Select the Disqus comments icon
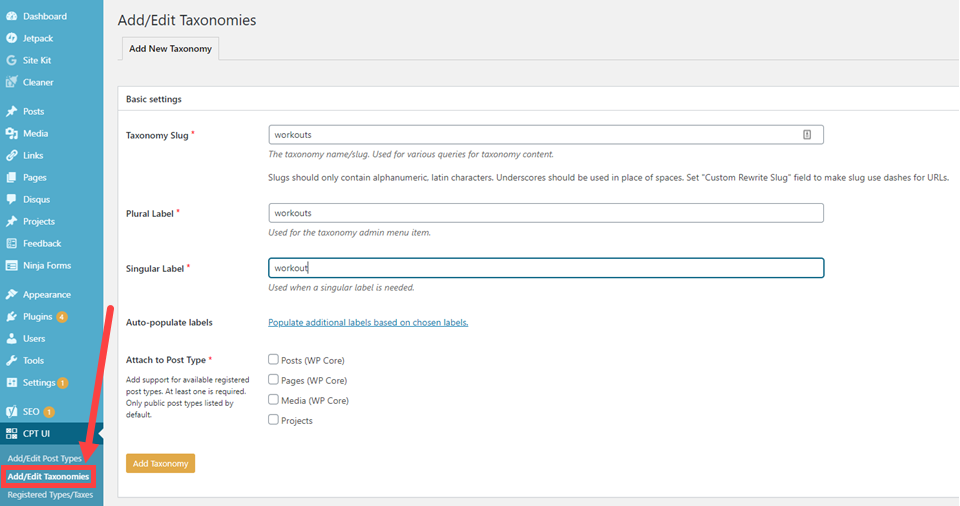This screenshot has width=960, height=506. point(11,200)
